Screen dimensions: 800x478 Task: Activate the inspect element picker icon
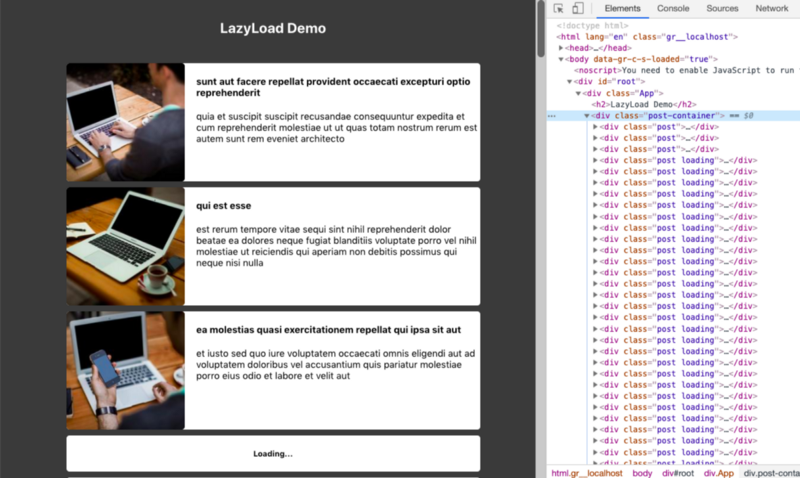click(x=558, y=8)
